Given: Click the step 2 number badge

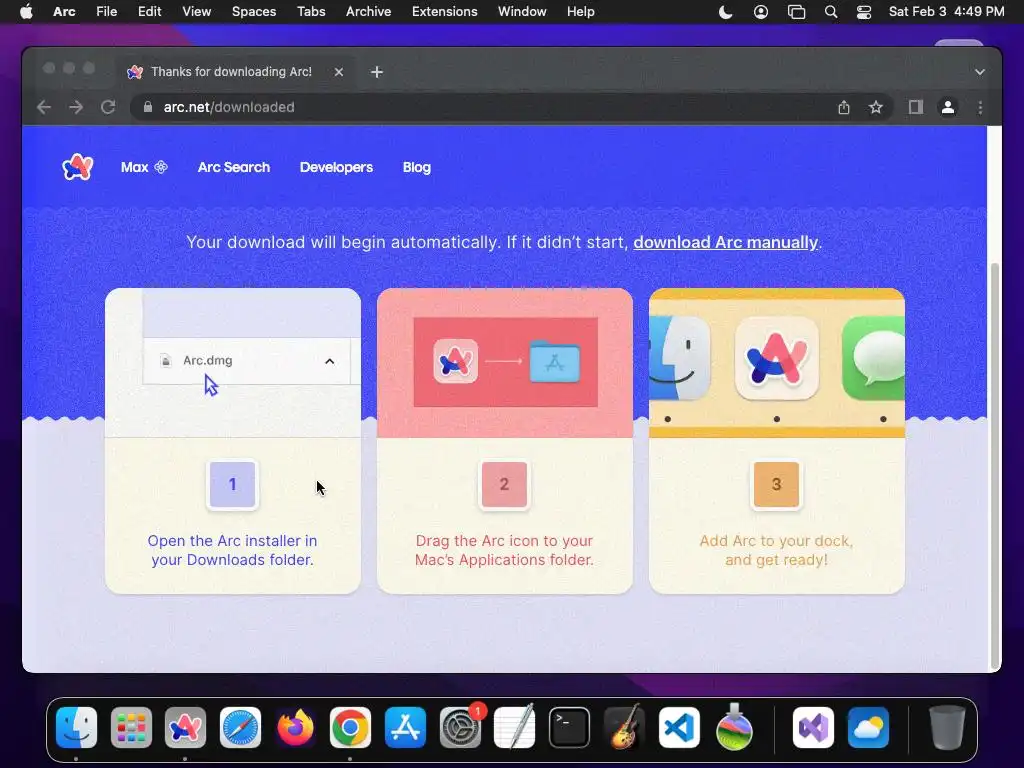Looking at the screenshot, I should click(504, 485).
